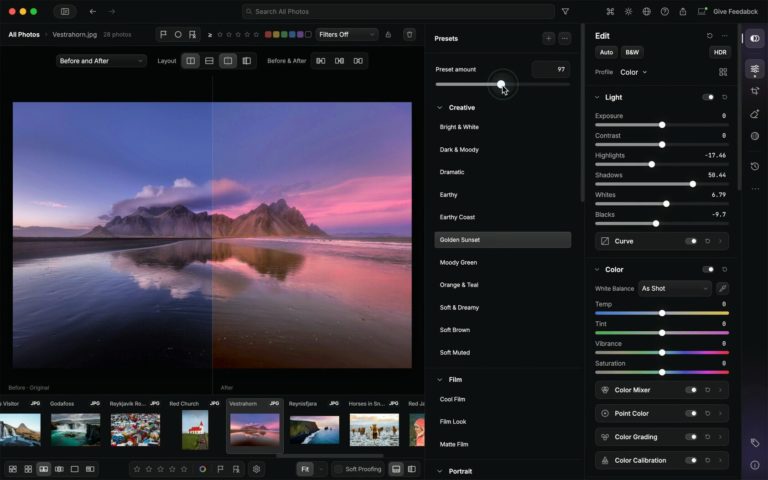
Task: Toggle filmstrip visibility icon at bottom right
Action: pos(396,469)
